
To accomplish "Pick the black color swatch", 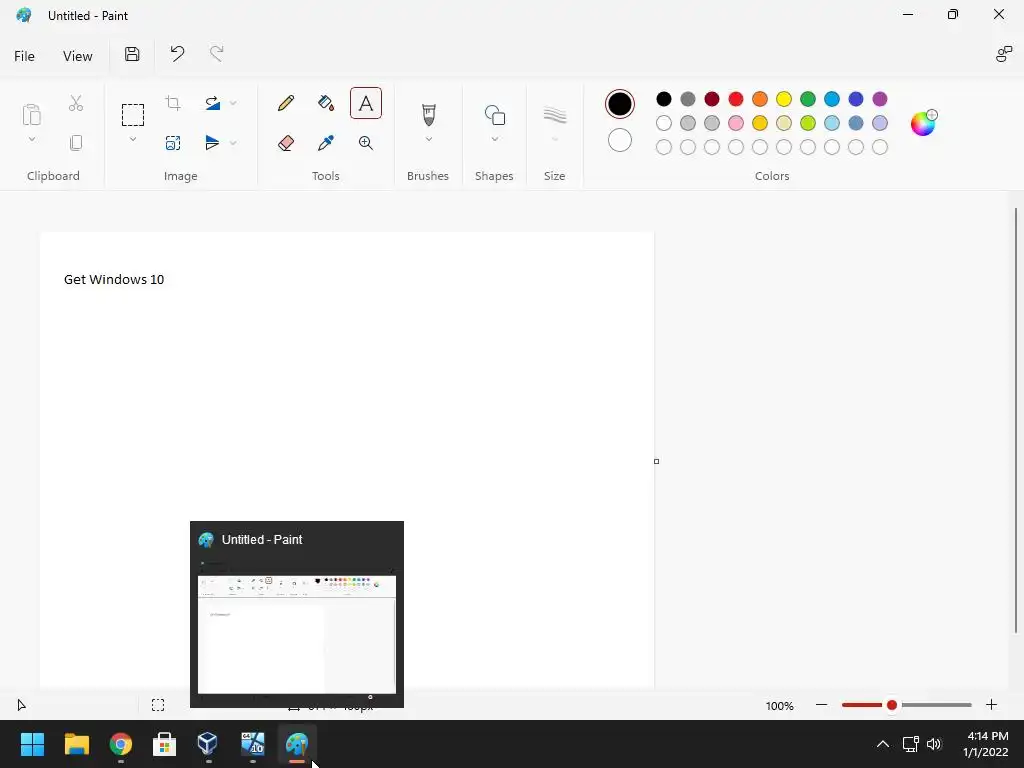I will [664, 99].
